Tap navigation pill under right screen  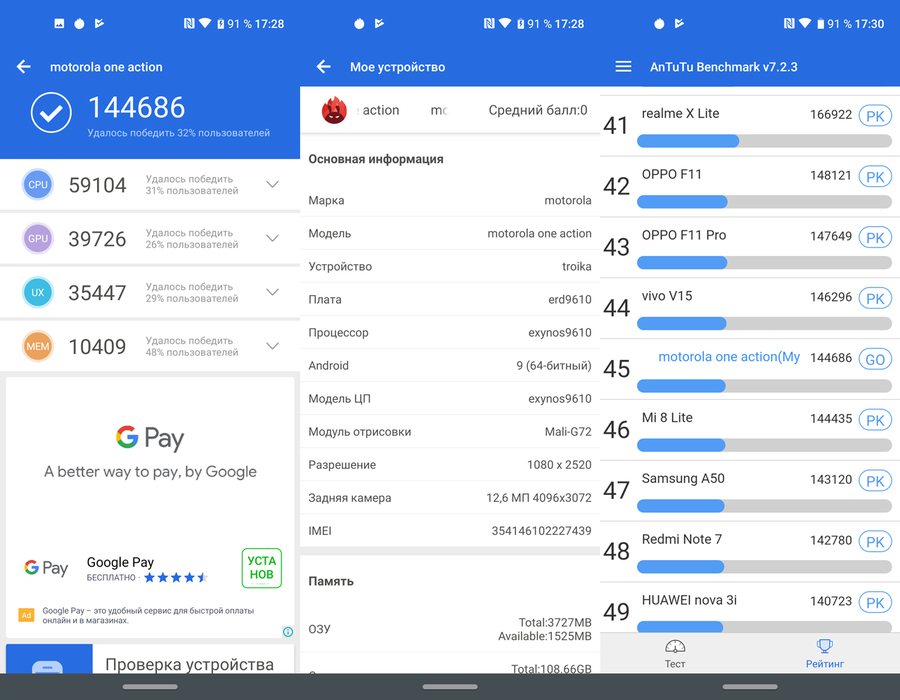tap(750, 686)
